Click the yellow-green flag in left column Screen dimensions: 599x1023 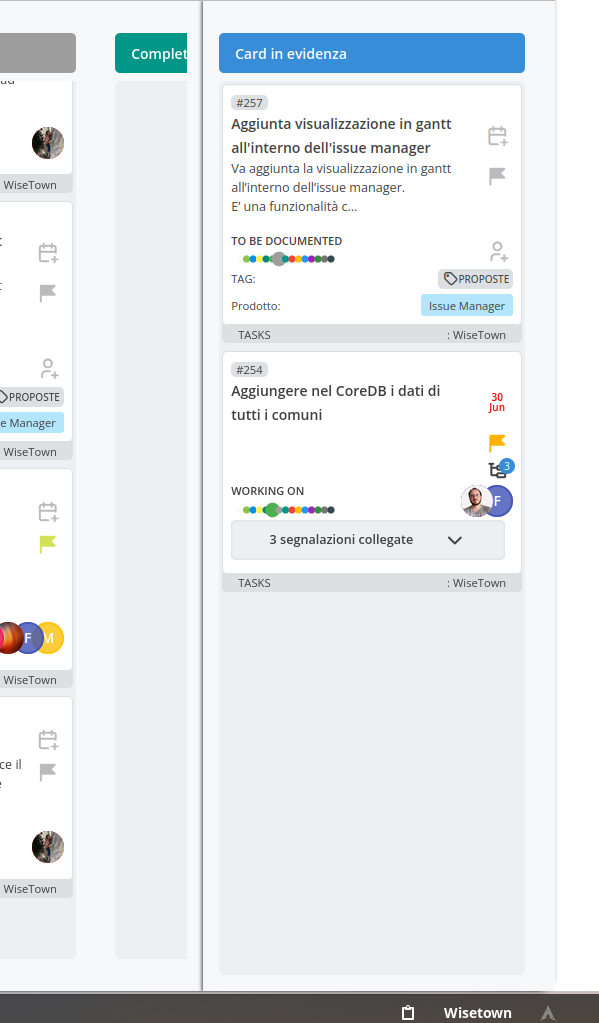point(48,543)
